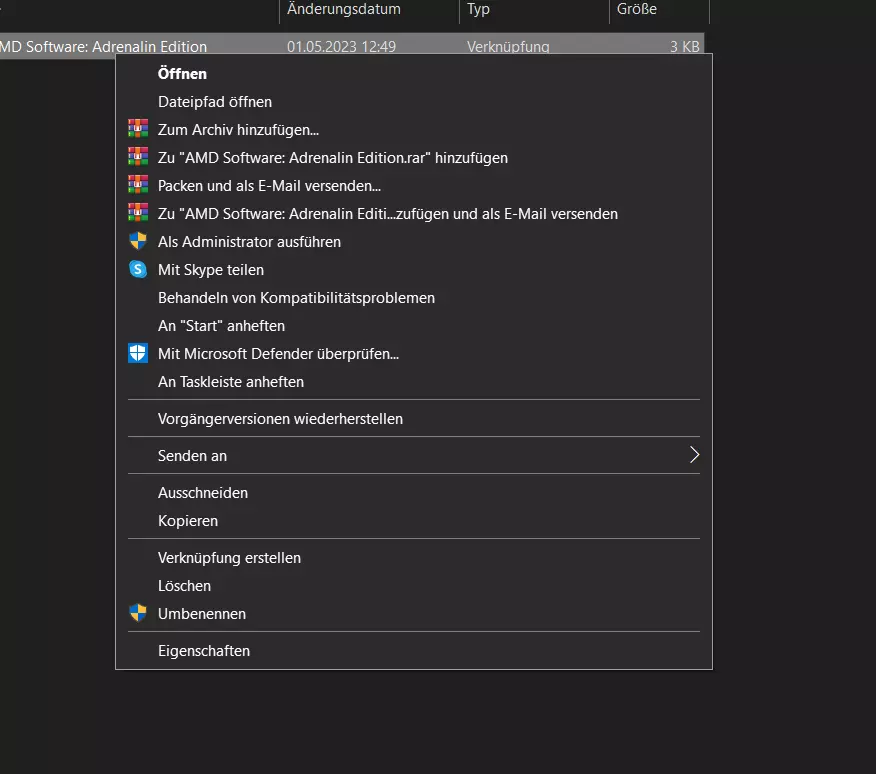Click the "Verknüpfung" type cell

(508, 46)
